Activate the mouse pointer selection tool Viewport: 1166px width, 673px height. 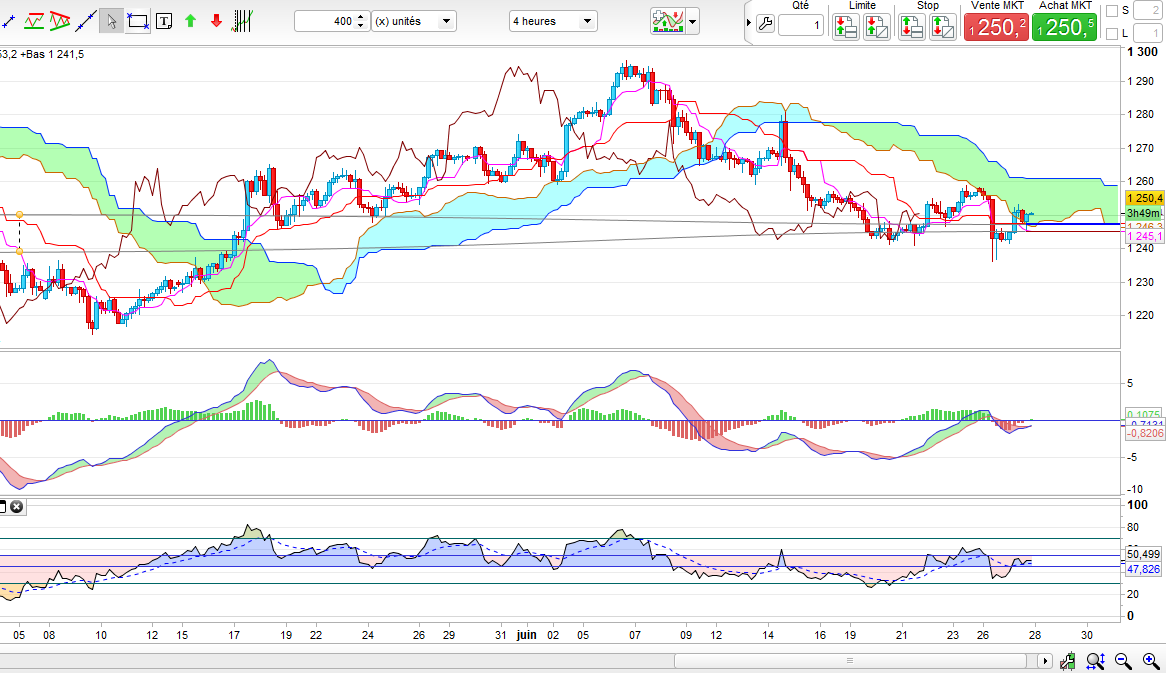(112, 20)
